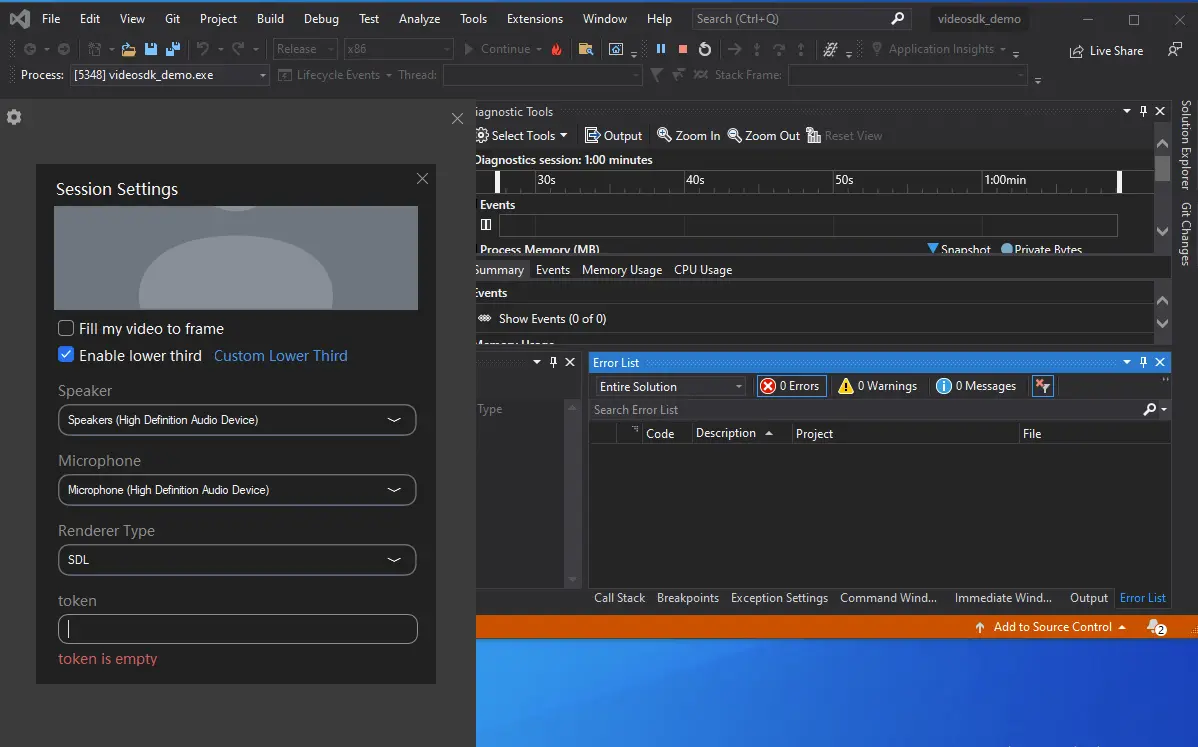
Task: Click the filter icon in the Error List
Action: point(1042,385)
